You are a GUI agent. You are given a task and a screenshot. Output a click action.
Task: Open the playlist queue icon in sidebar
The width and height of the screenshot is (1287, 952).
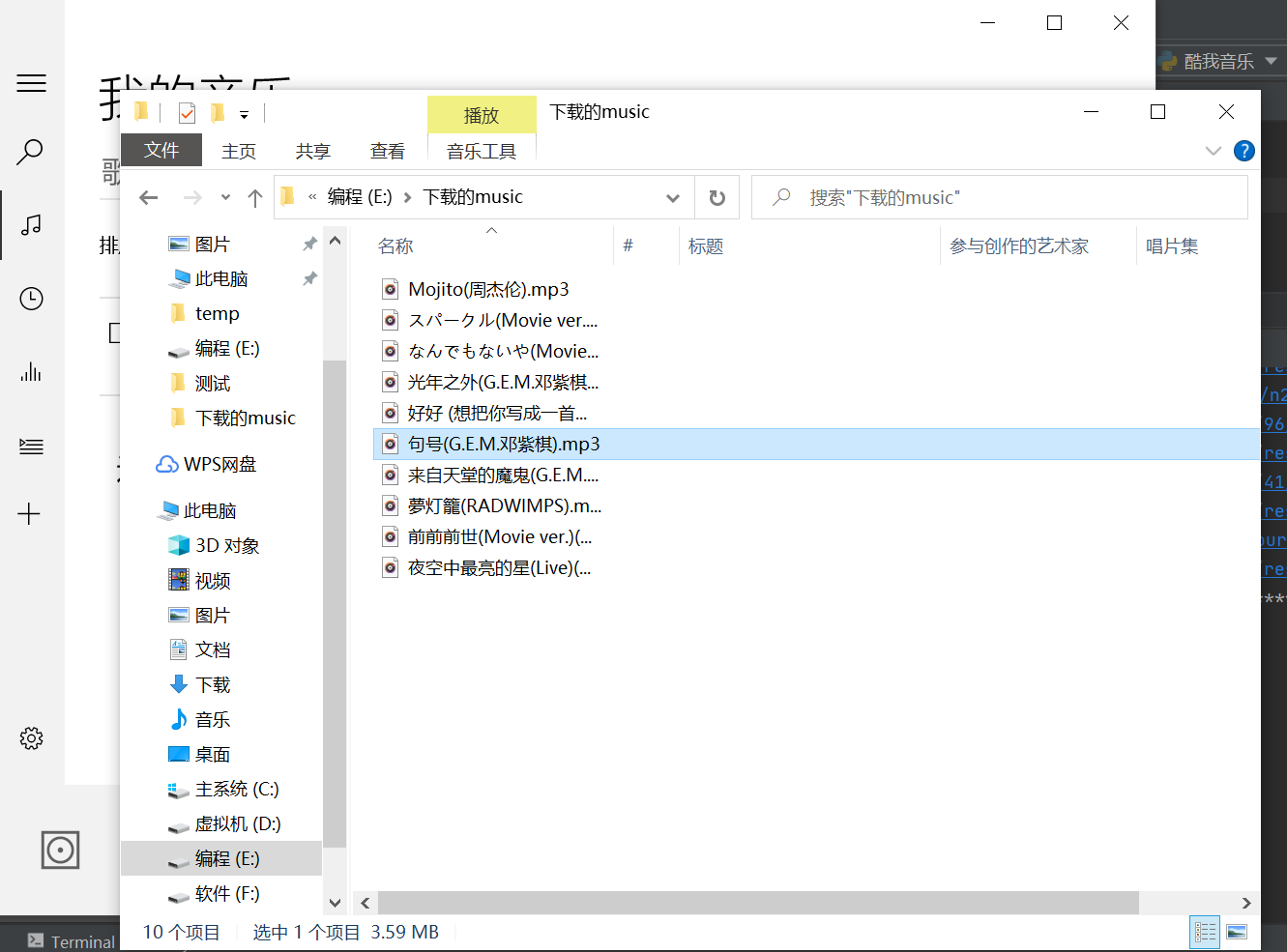coord(31,447)
